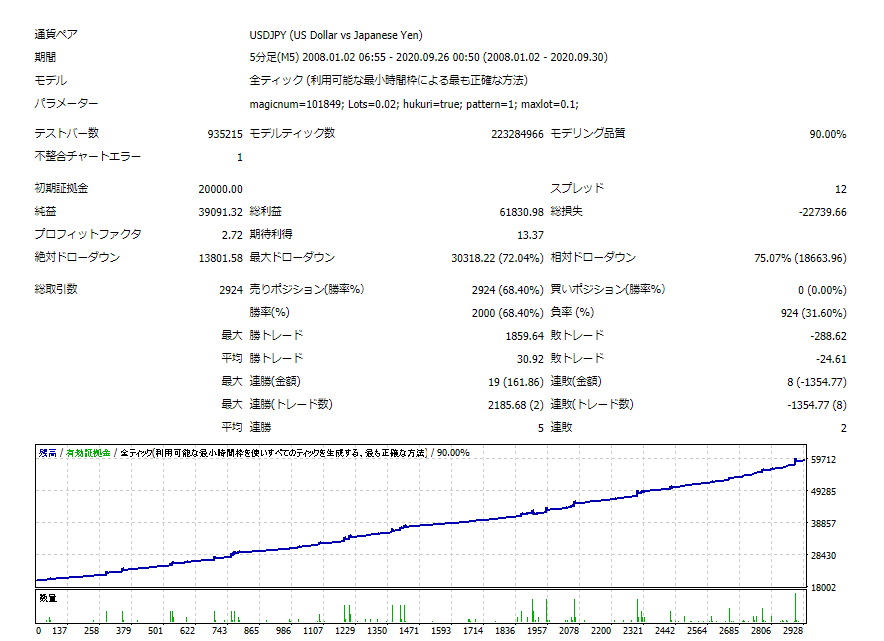Click the 最大ドローダウン value 30318.22 (72.04%)
The height and width of the screenshot is (641, 884).
[x=497, y=258]
